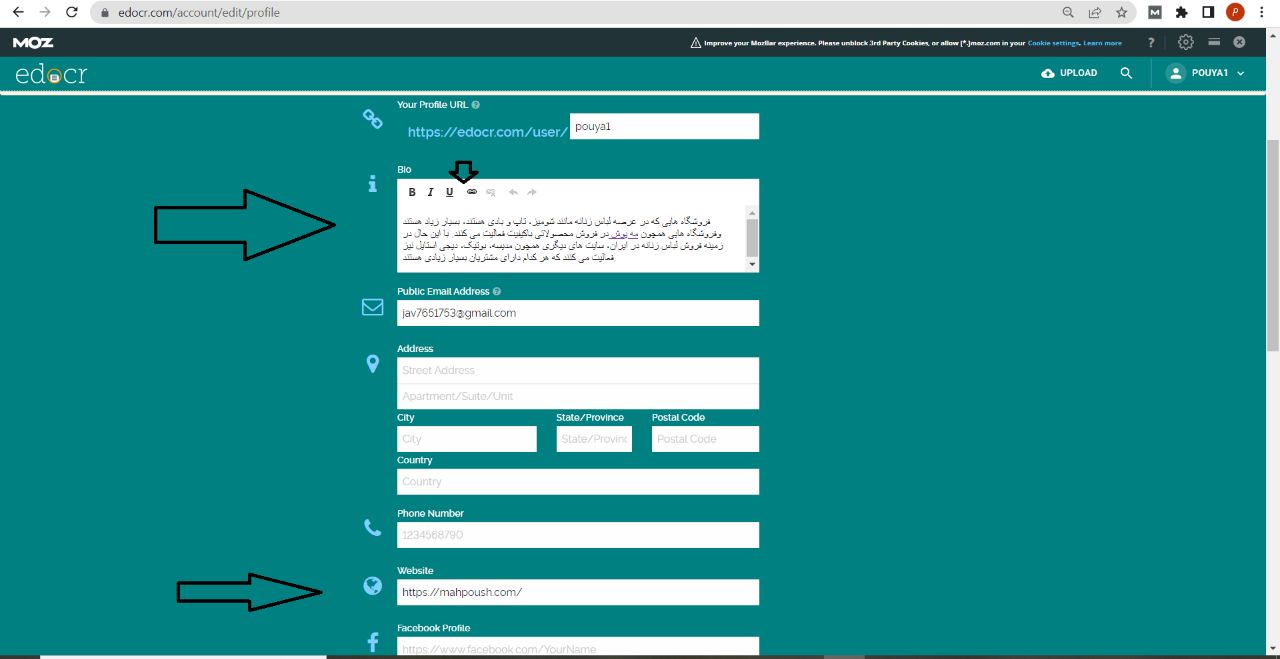The height and width of the screenshot is (659, 1280).
Task: Apply italic formatting in the Bio editor
Action: (430, 192)
